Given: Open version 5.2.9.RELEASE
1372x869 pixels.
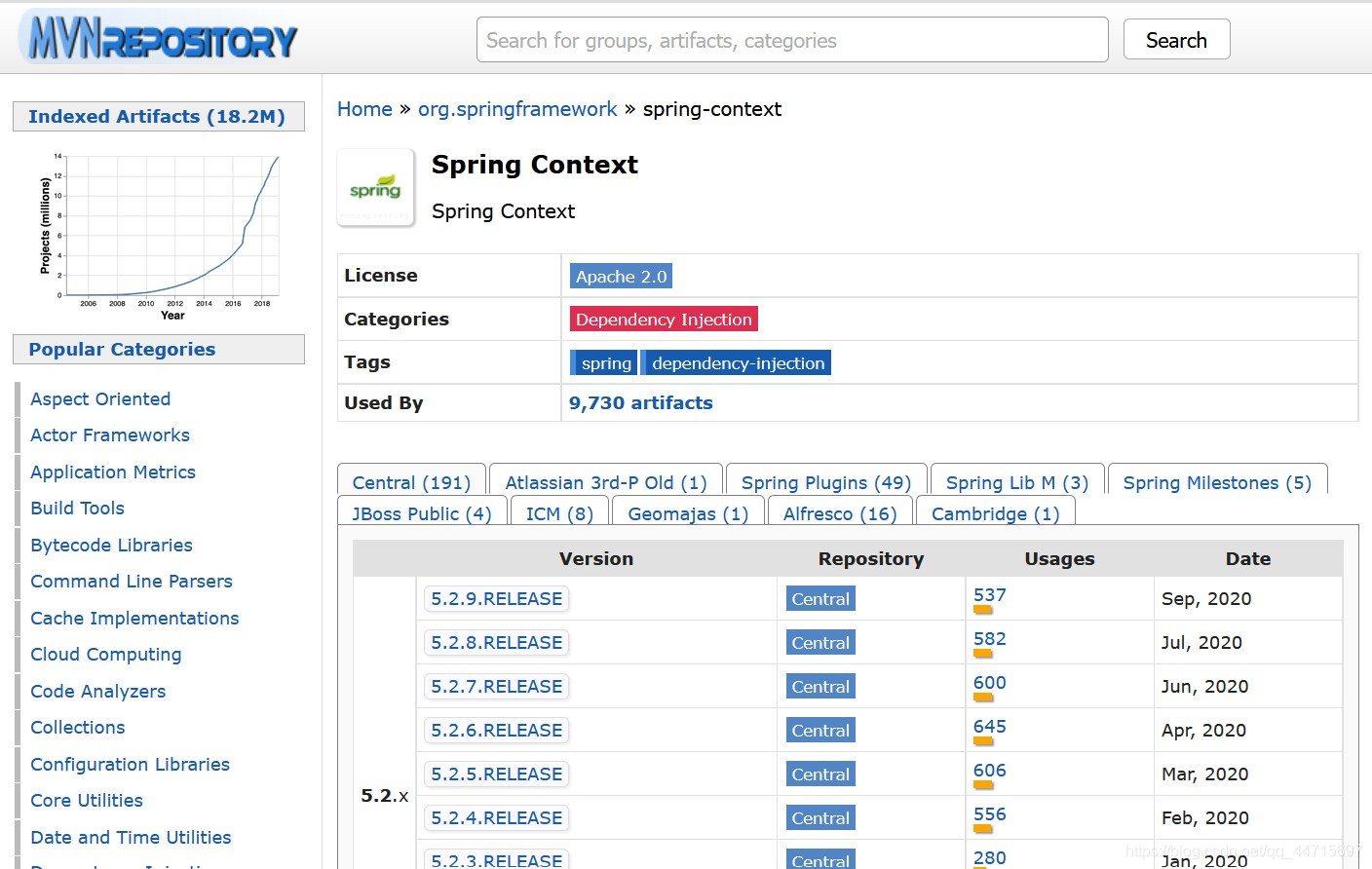Looking at the screenshot, I should 497,599.
